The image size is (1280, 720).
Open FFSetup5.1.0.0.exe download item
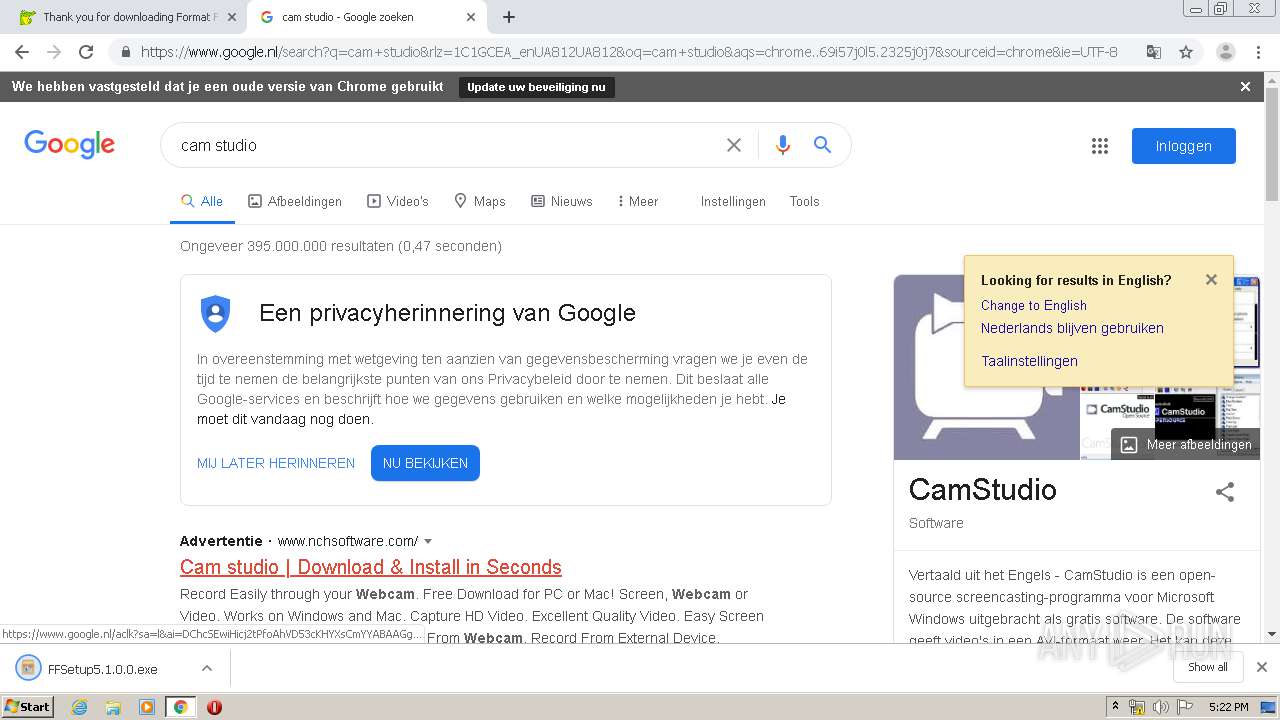103,669
